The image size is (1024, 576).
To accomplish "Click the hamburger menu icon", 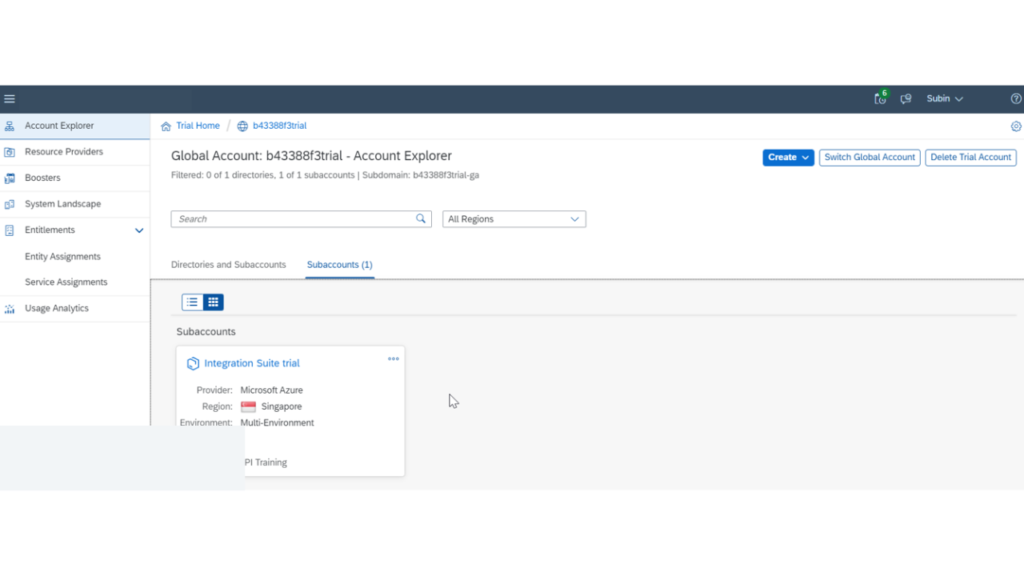I will pyautogui.click(x=10, y=99).
